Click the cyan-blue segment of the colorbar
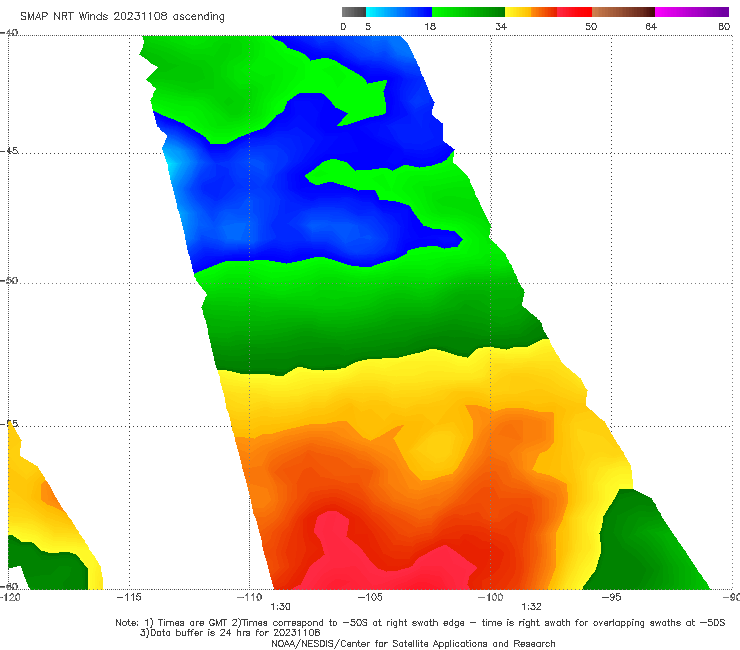The width and height of the screenshot is (740, 650). coord(399,12)
